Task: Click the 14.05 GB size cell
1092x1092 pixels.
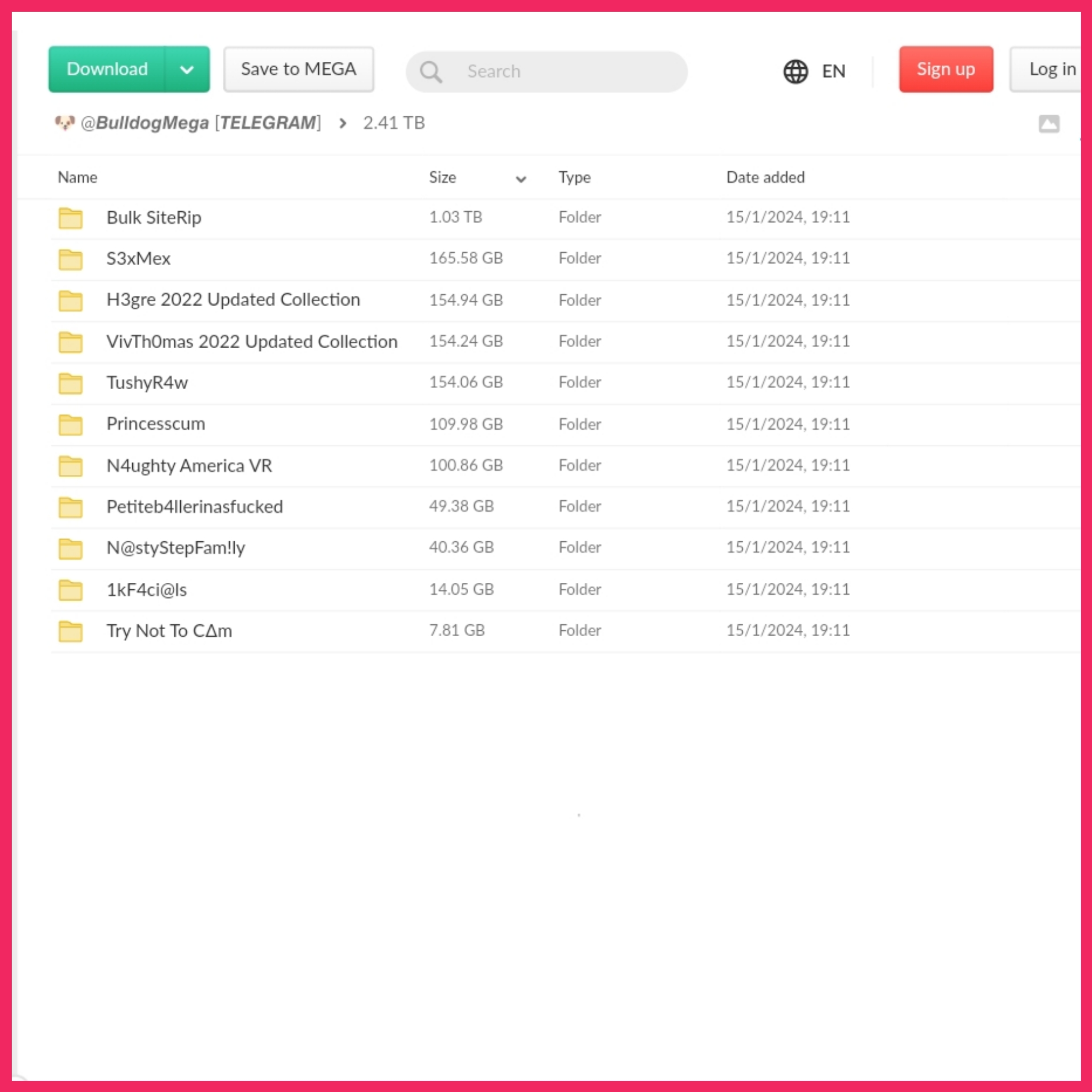Action: [461, 590]
